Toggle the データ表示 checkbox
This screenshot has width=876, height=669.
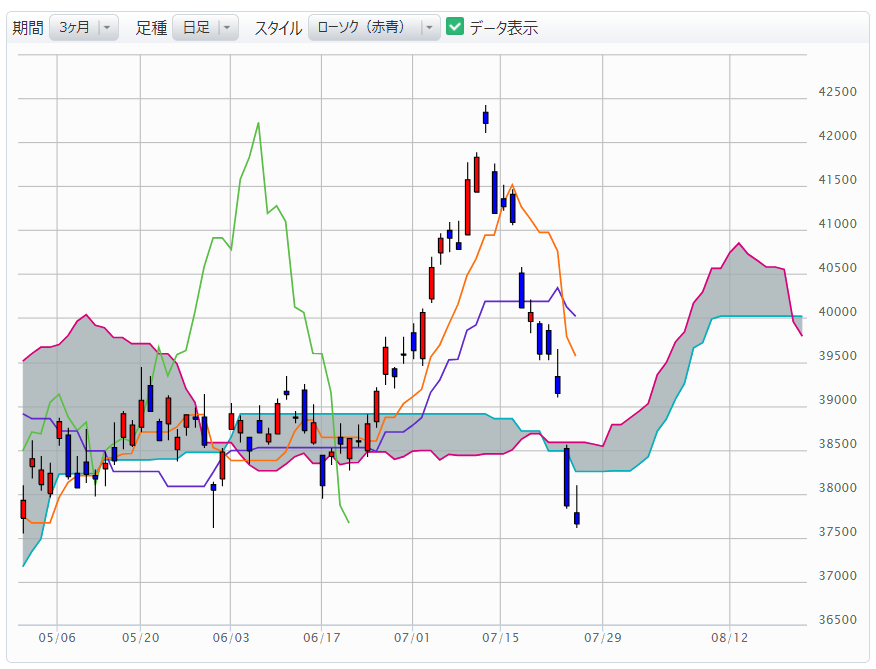pyautogui.click(x=455, y=26)
